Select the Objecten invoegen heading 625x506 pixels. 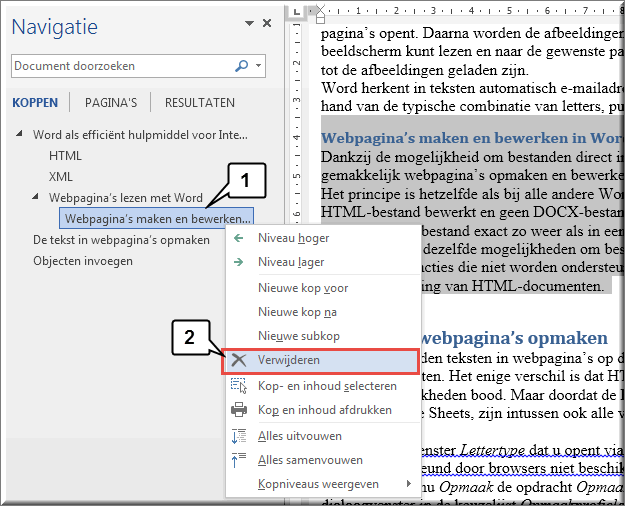click(x=83, y=261)
